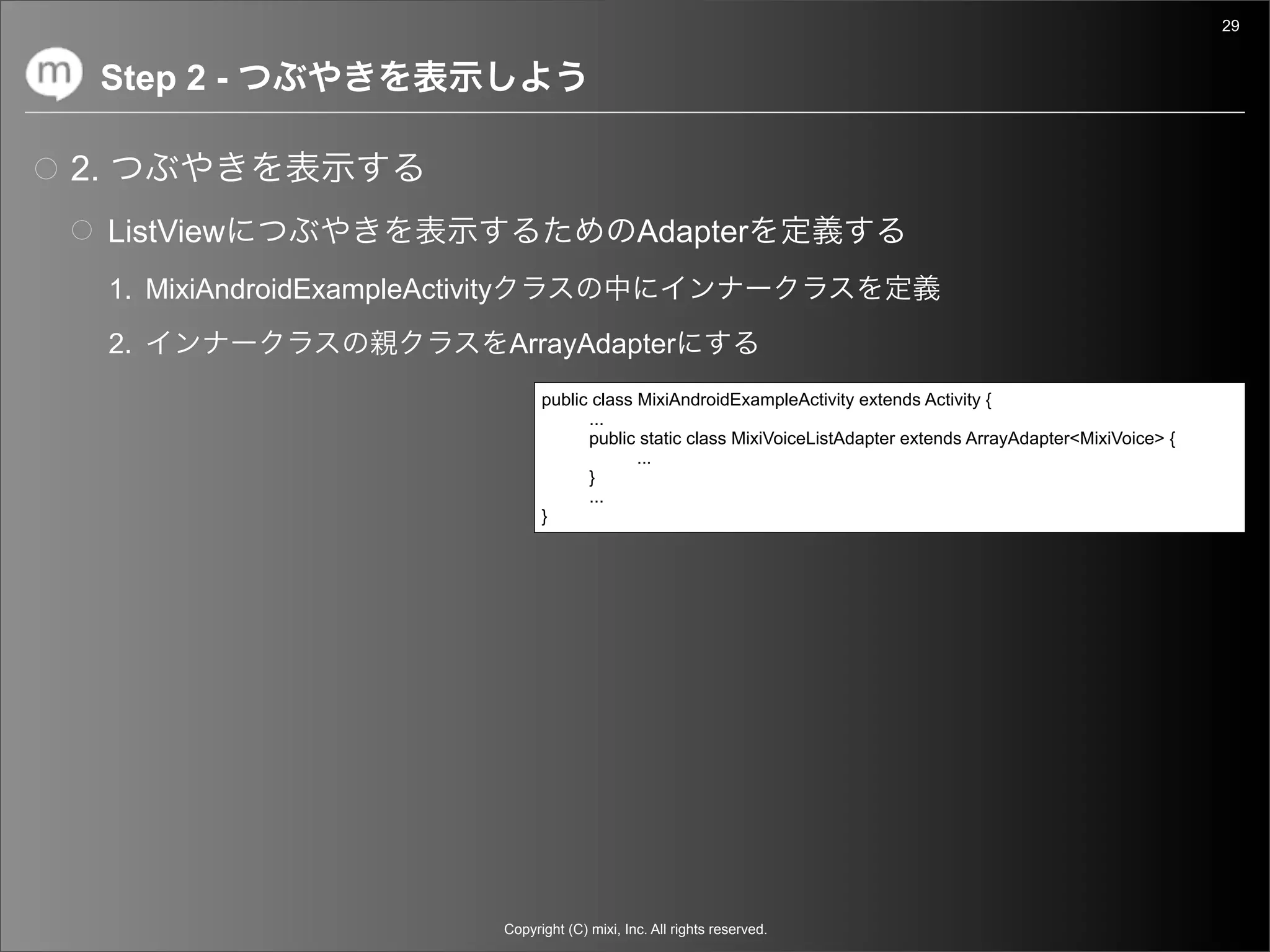Click the circle bullet beside '2. つぶやきを表示する'
Image resolution: width=1270 pixels, height=952 pixels.
(47, 169)
